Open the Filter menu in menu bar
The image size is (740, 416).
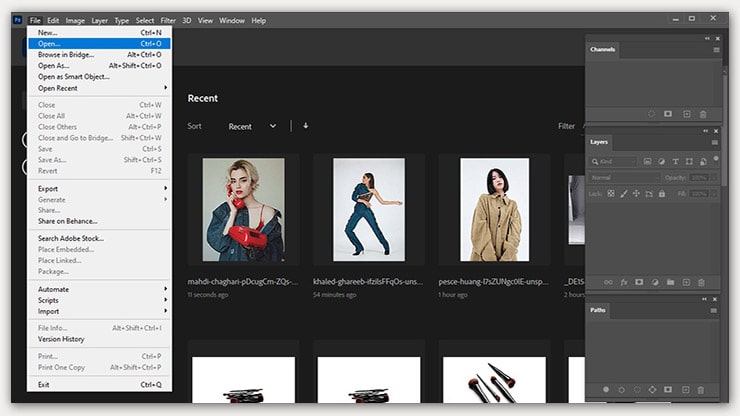168,20
